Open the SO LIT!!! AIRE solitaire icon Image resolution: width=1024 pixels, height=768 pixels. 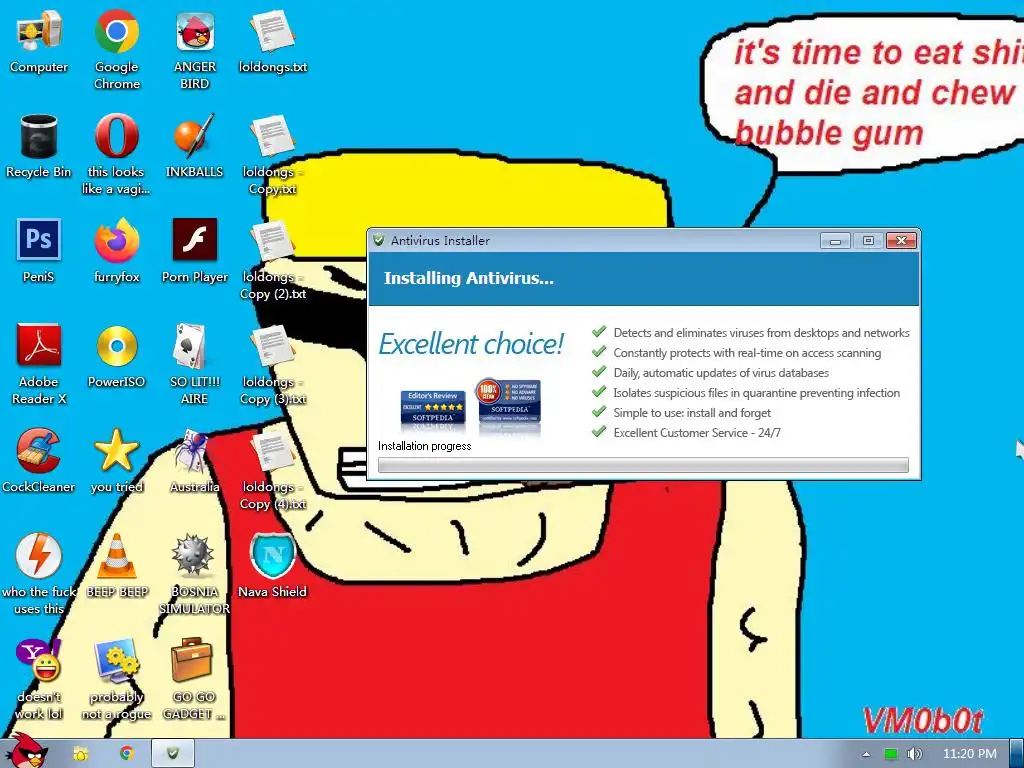(x=195, y=364)
